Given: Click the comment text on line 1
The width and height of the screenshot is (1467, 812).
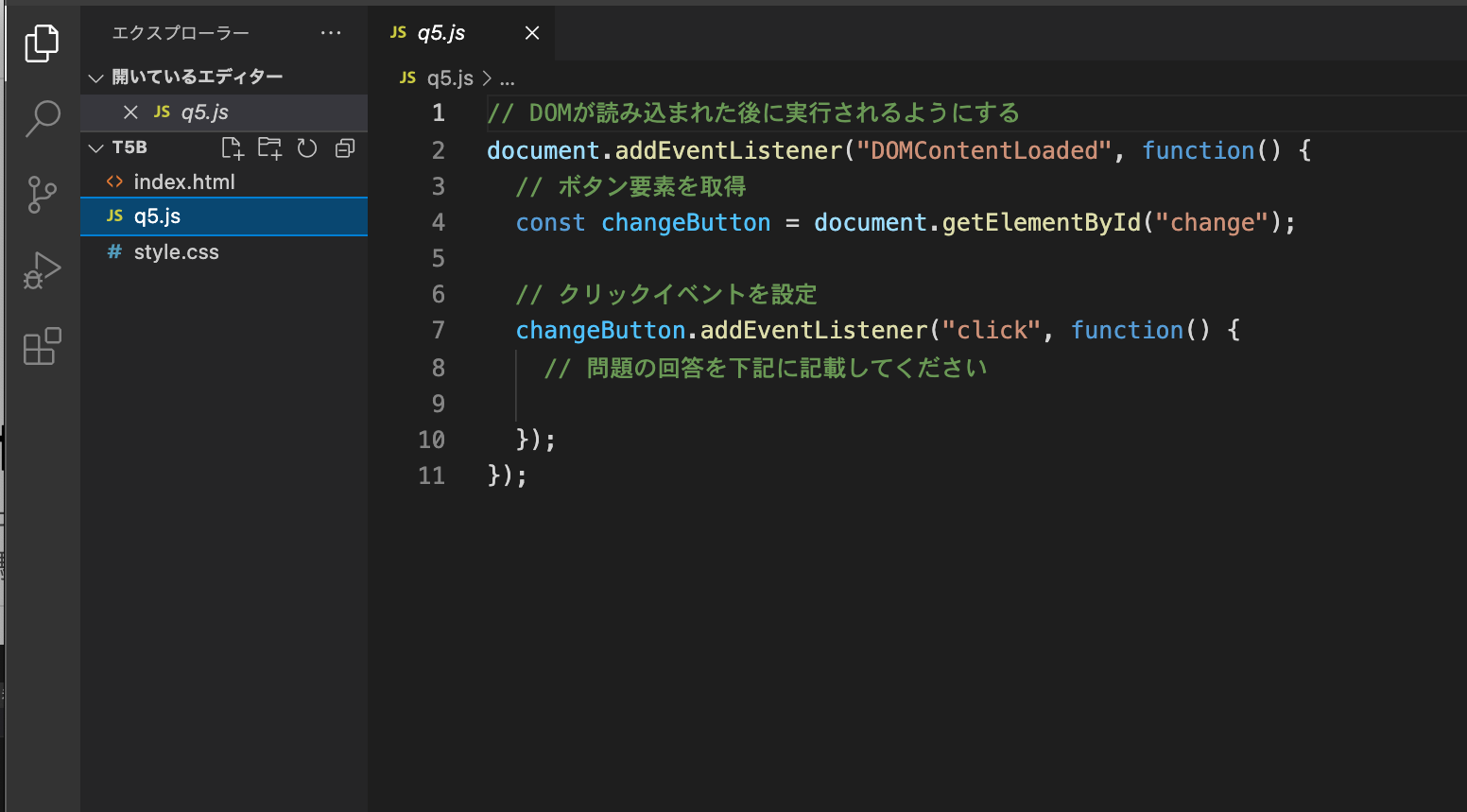Looking at the screenshot, I should 753,113.
